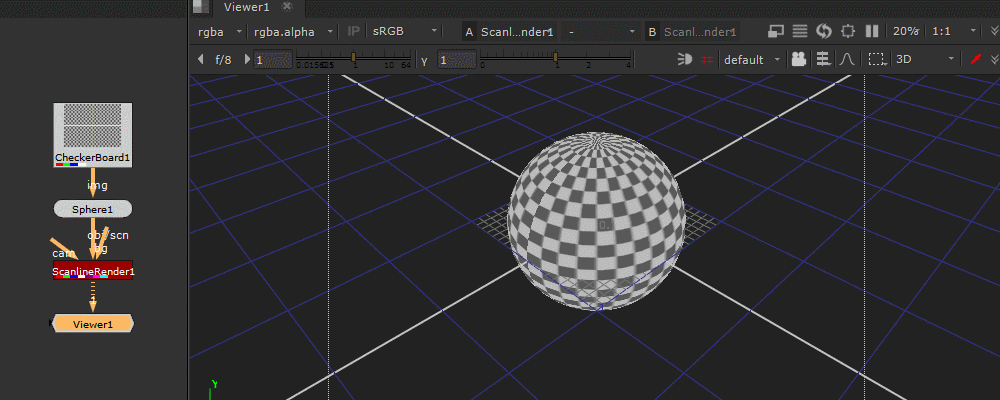Click the gamma value input field

457,60
